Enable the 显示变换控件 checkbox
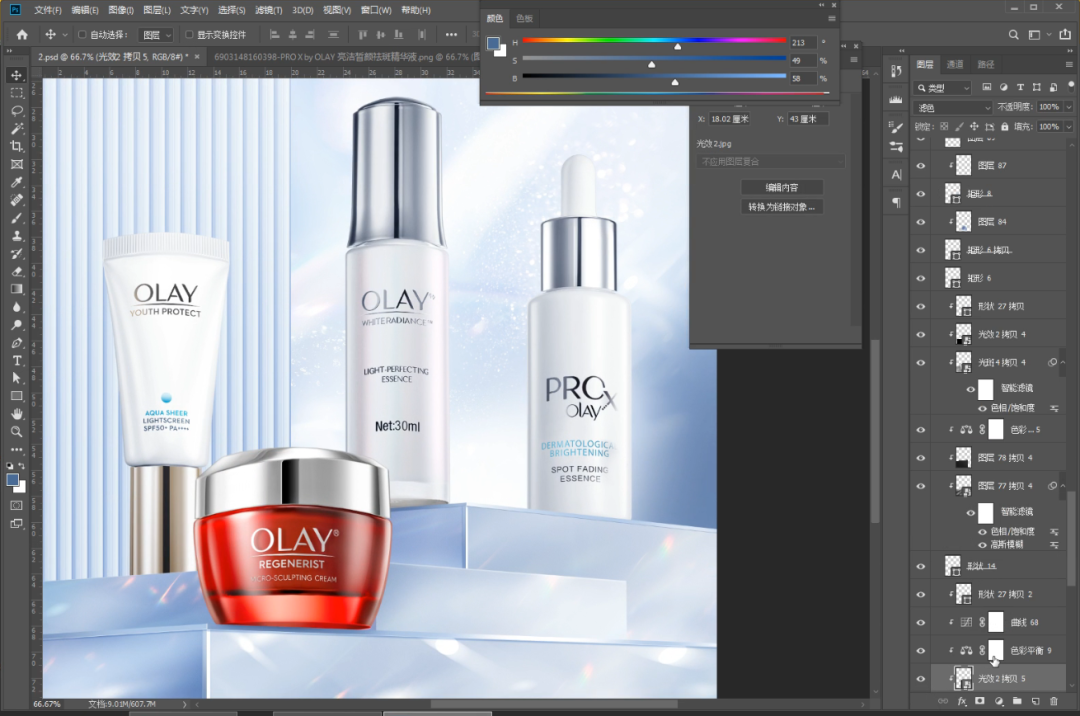This screenshot has height=716, width=1080. click(x=189, y=34)
